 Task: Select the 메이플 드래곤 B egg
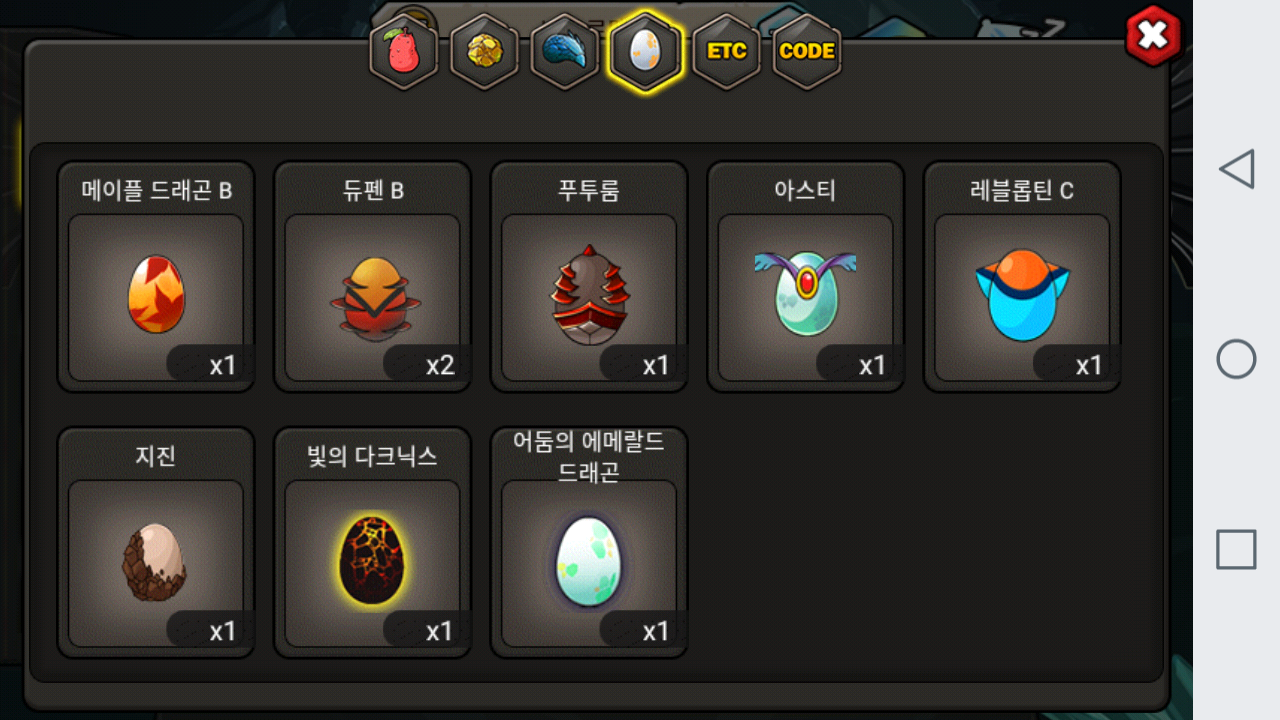click(156, 277)
